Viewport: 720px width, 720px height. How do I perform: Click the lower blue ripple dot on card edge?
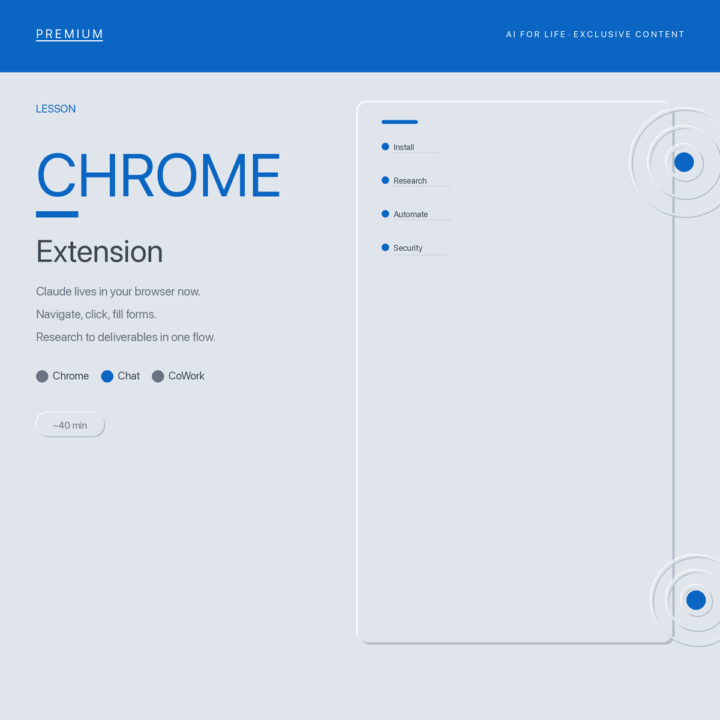pos(696,600)
